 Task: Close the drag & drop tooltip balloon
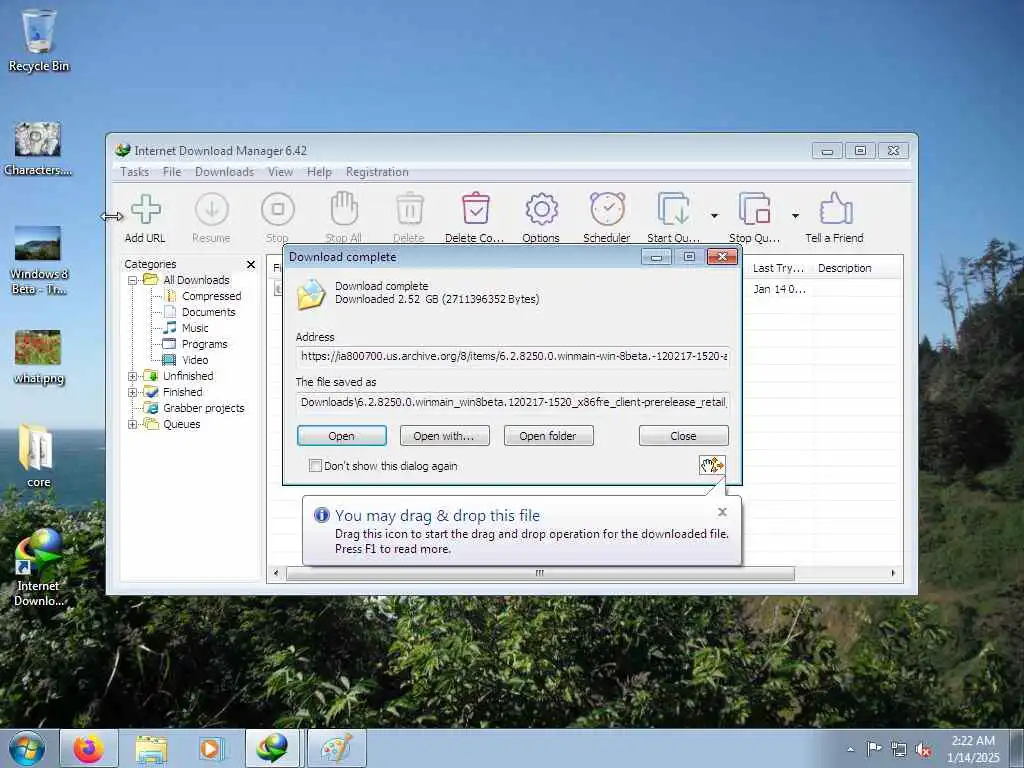[722, 512]
